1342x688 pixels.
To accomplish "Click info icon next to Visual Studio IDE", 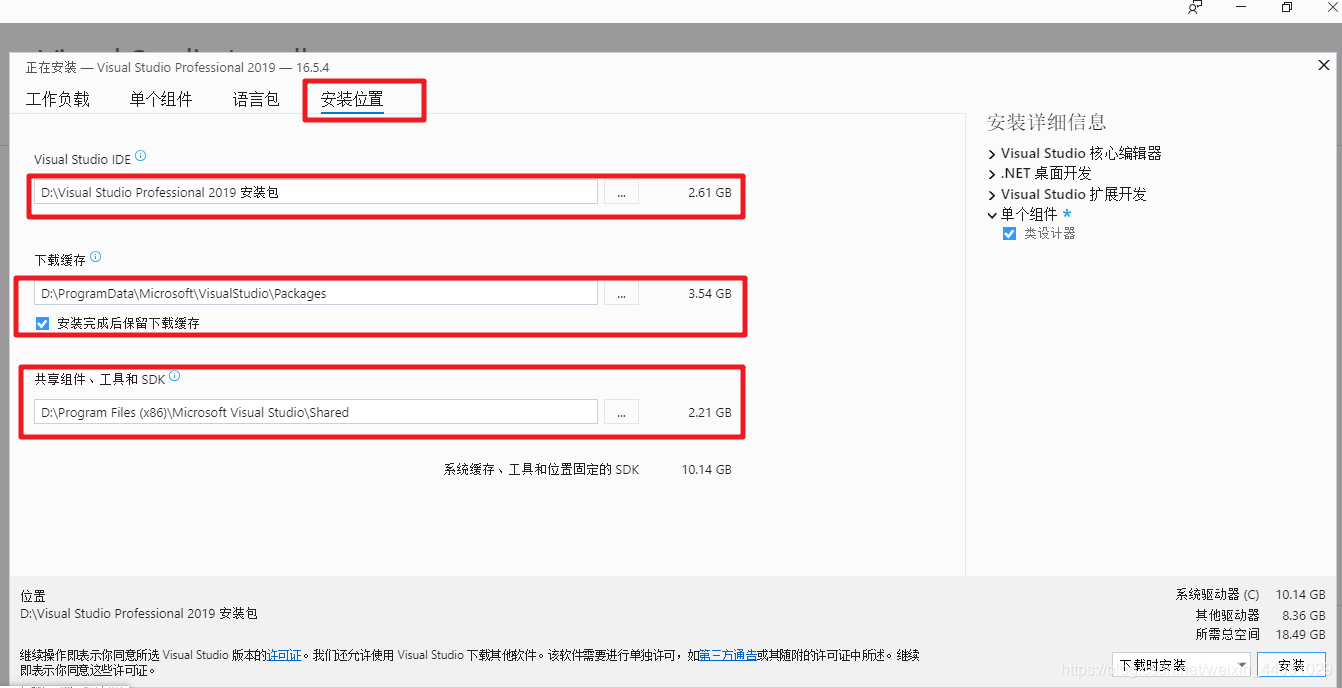I will [x=141, y=156].
